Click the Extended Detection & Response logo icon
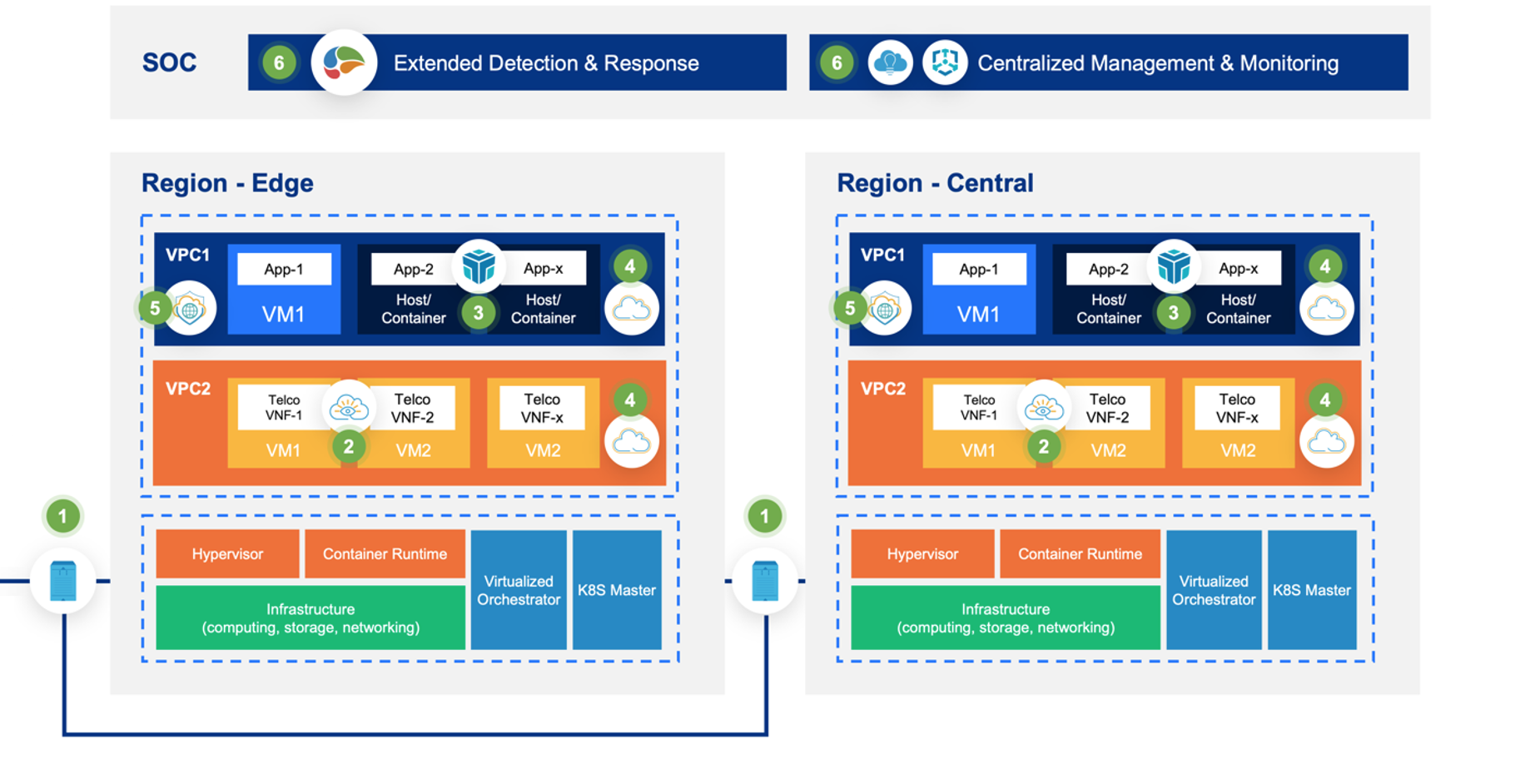 (x=344, y=62)
